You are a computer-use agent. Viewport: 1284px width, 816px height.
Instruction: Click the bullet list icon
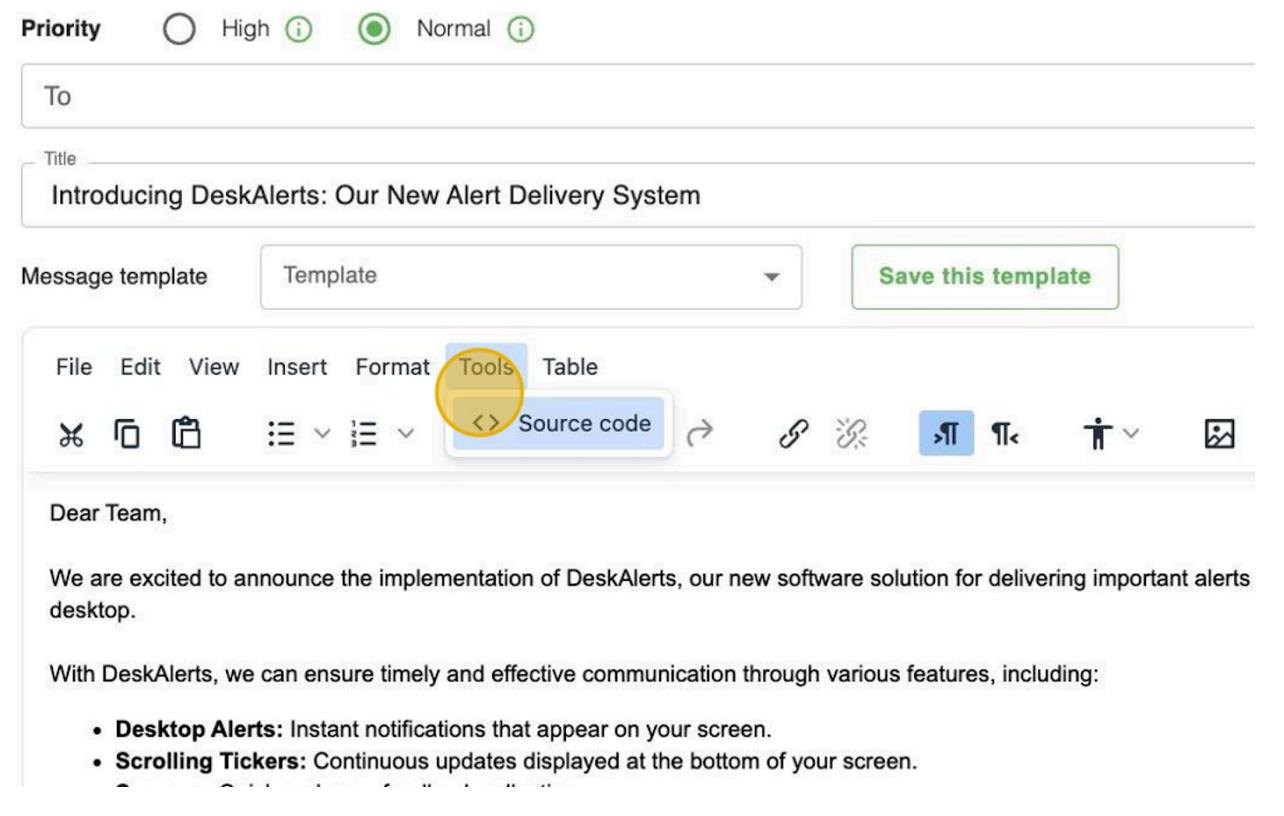(281, 433)
